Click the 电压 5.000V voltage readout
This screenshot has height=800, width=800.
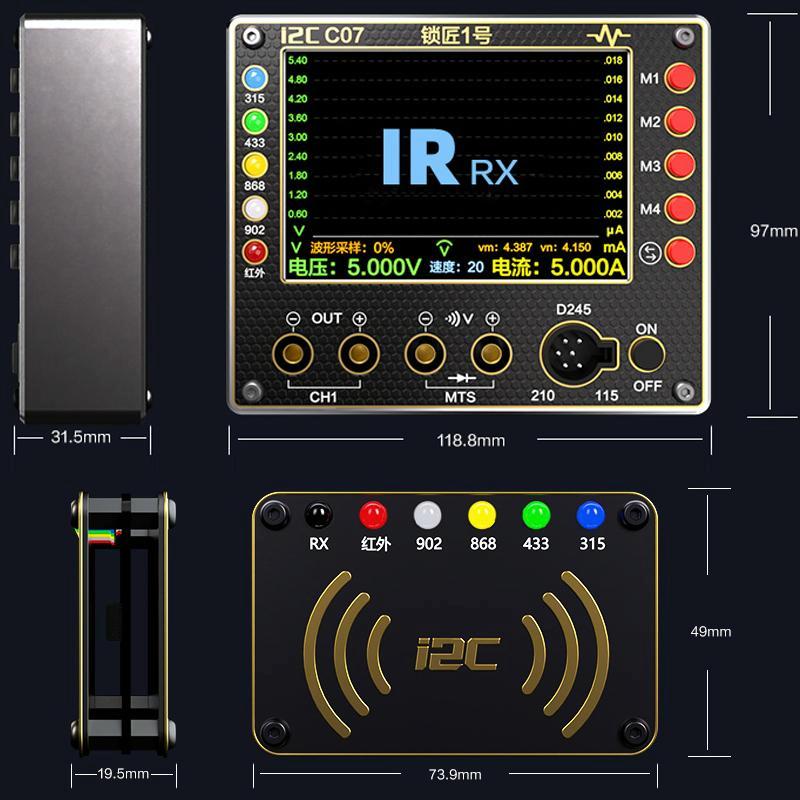pos(355,267)
